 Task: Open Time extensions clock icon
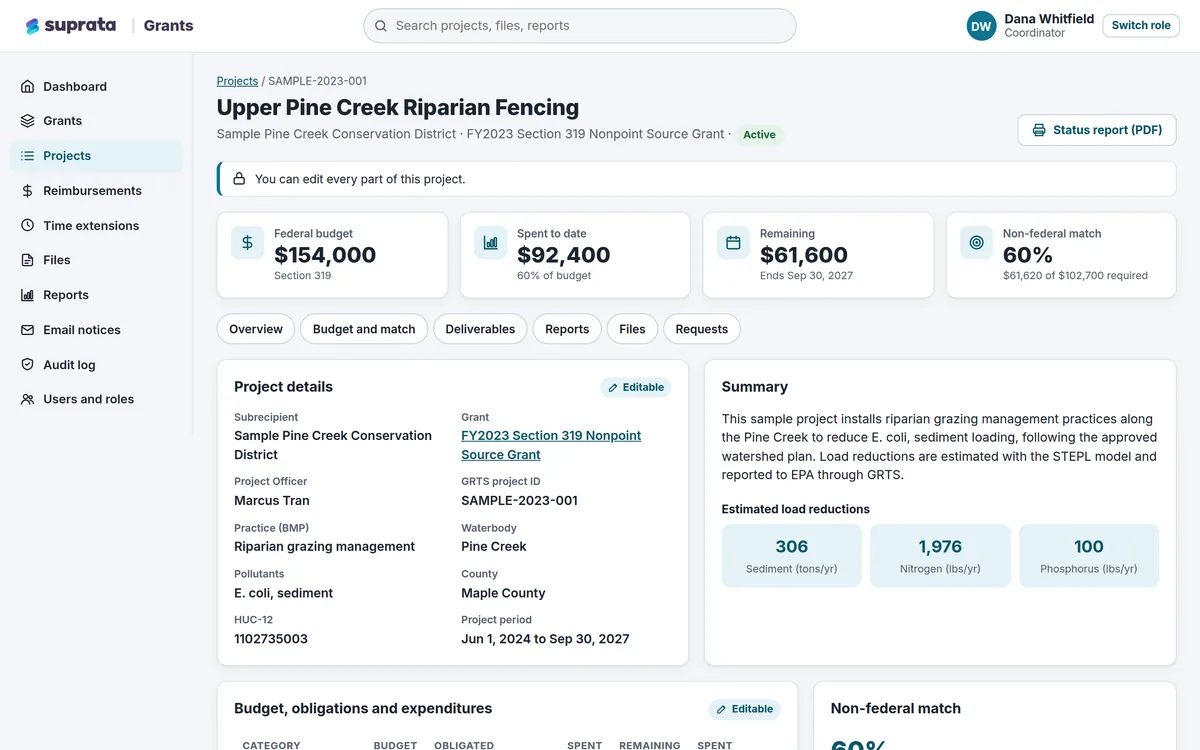(27, 226)
